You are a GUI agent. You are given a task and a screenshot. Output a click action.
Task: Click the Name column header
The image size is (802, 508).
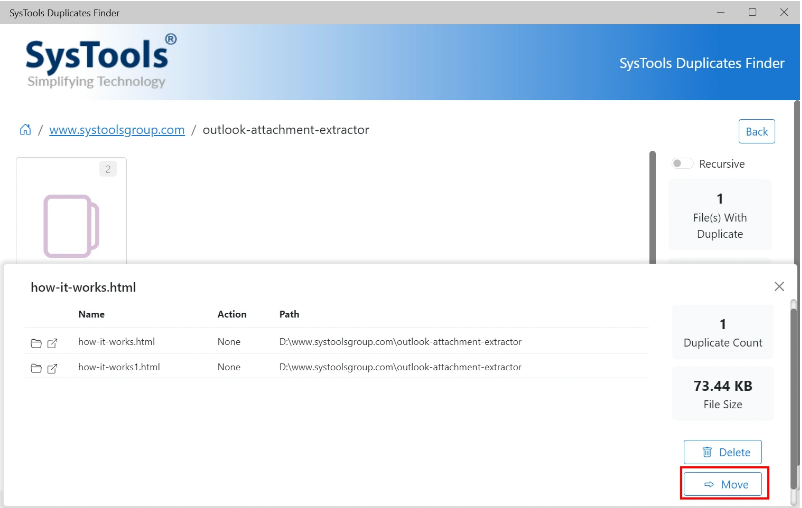tap(92, 315)
